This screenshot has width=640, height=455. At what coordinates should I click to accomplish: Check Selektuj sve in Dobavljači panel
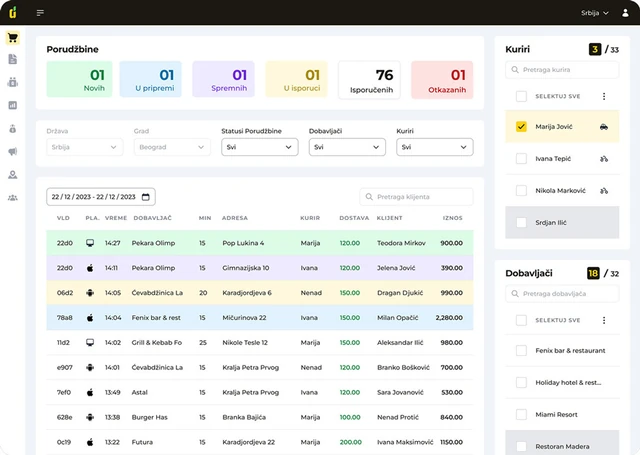tap(521, 320)
